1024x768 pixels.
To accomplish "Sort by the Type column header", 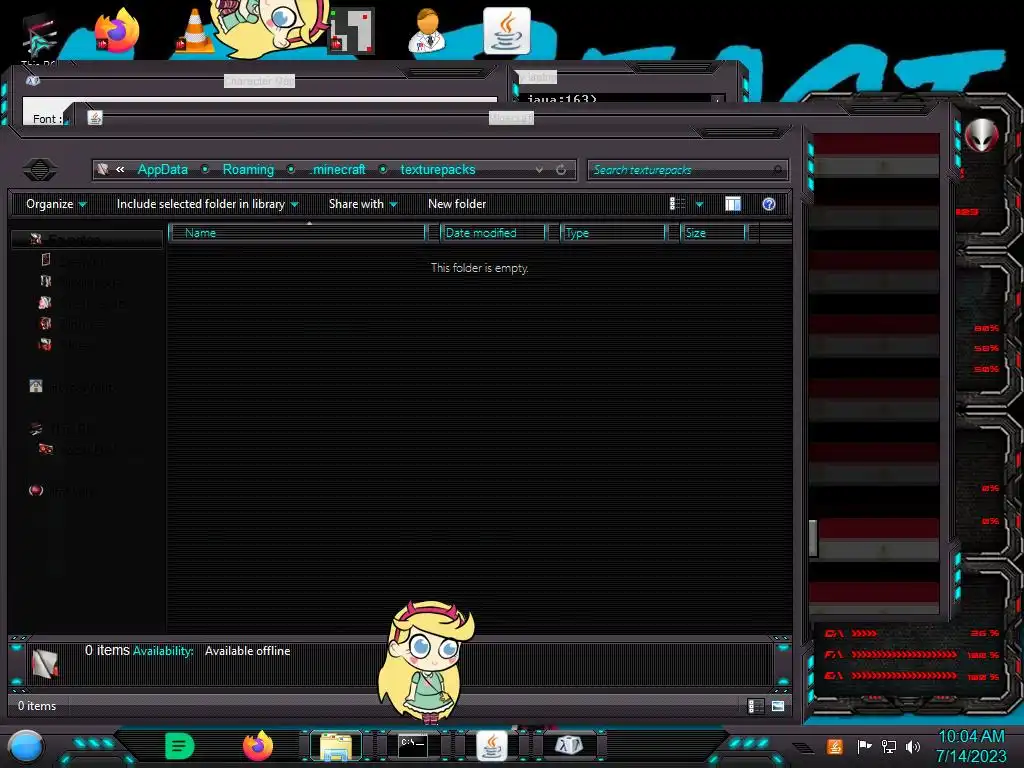I will [x=613, y=232].
